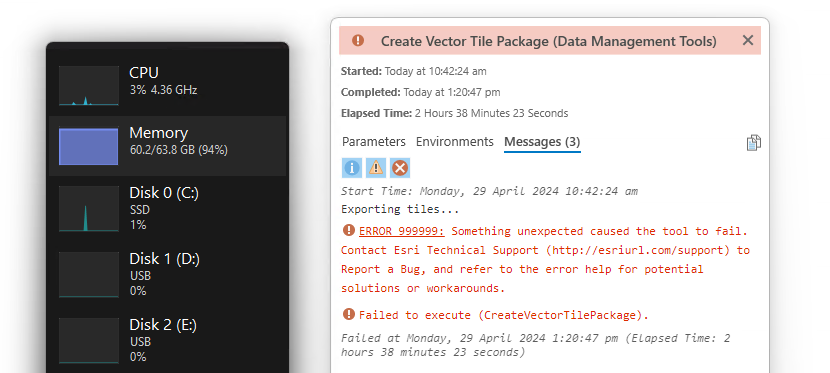Click the dialog title Create Vector Tile Package
830x373 pixels.
click(x=549, y=41)
